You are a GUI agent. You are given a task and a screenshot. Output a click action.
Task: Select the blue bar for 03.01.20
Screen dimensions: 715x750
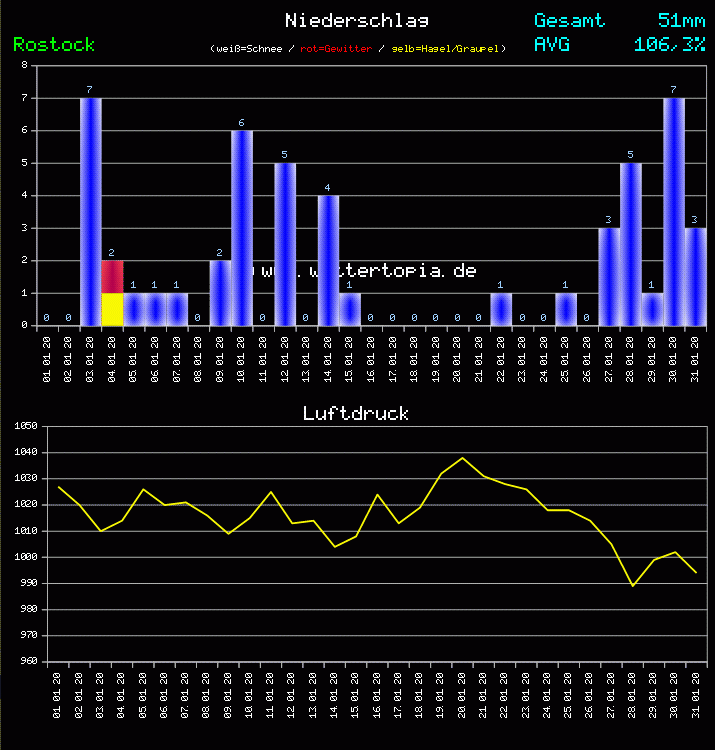[x=90, y=211]
